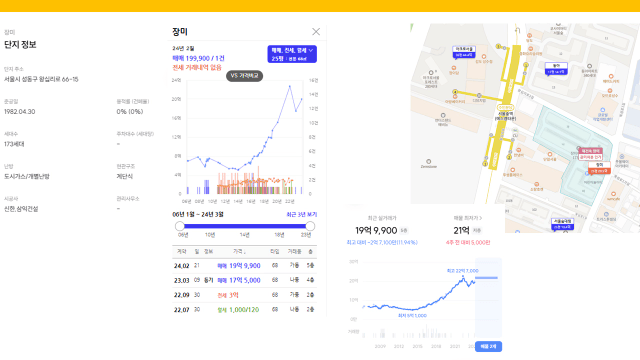This screenshot has height=360, width=640.
Task: Click the 최고 대비 price difference text
Action: pyautogui.click(x=382, y=242)
